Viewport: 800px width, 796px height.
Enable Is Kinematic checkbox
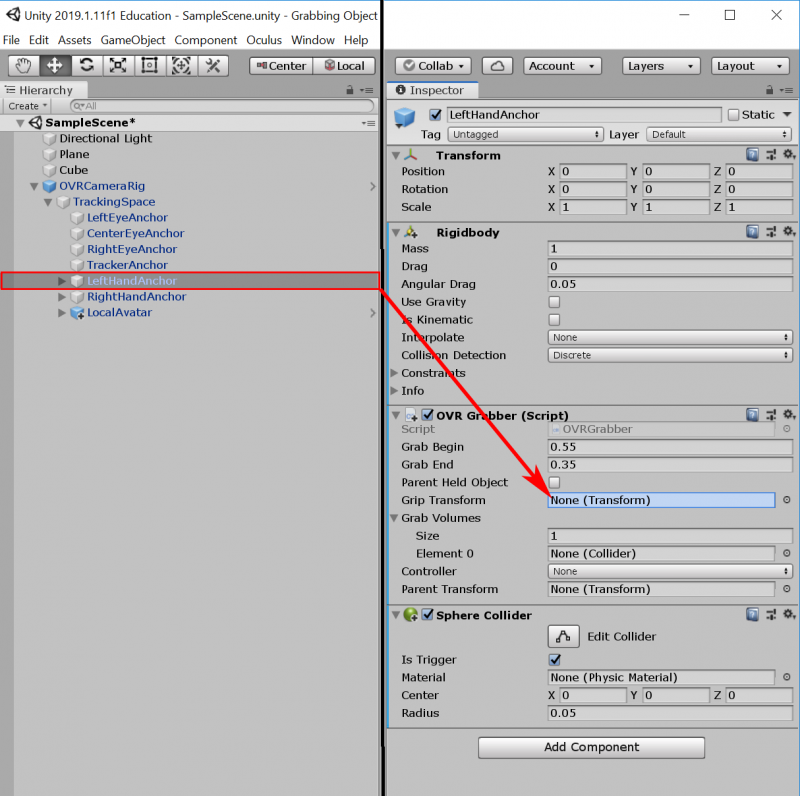[554, 320]
